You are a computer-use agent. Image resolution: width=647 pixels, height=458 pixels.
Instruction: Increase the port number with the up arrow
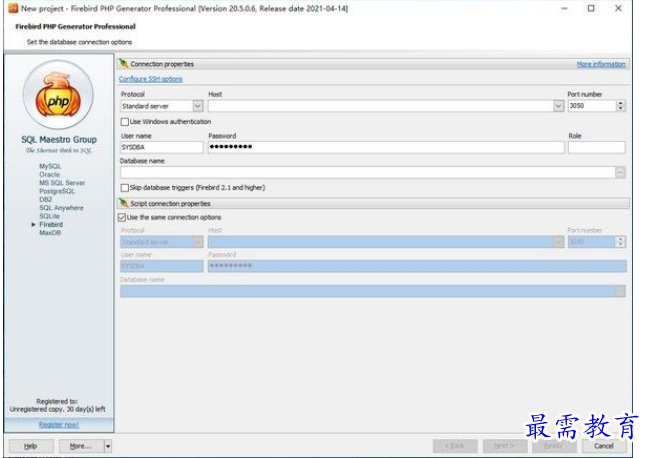click(x=621, y=103)
